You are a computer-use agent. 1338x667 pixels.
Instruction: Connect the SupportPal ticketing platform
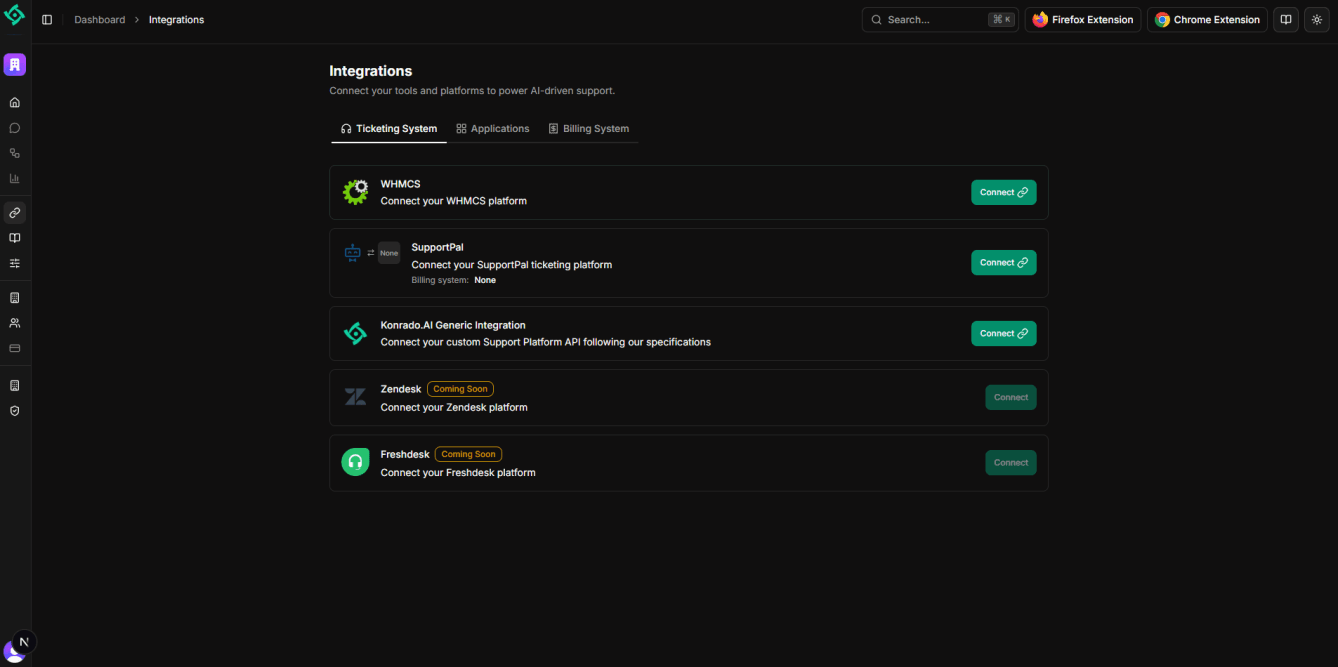[x=1004, y=263]
